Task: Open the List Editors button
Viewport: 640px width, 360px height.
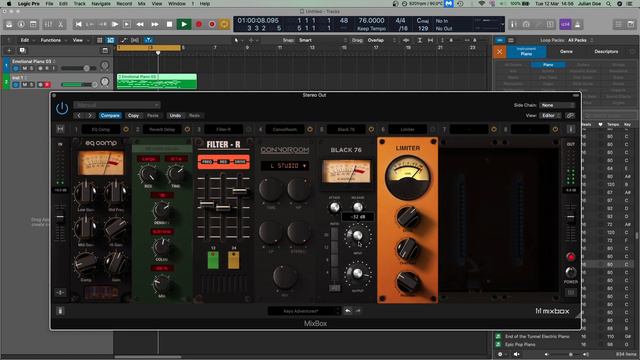Action: (619, 24)
